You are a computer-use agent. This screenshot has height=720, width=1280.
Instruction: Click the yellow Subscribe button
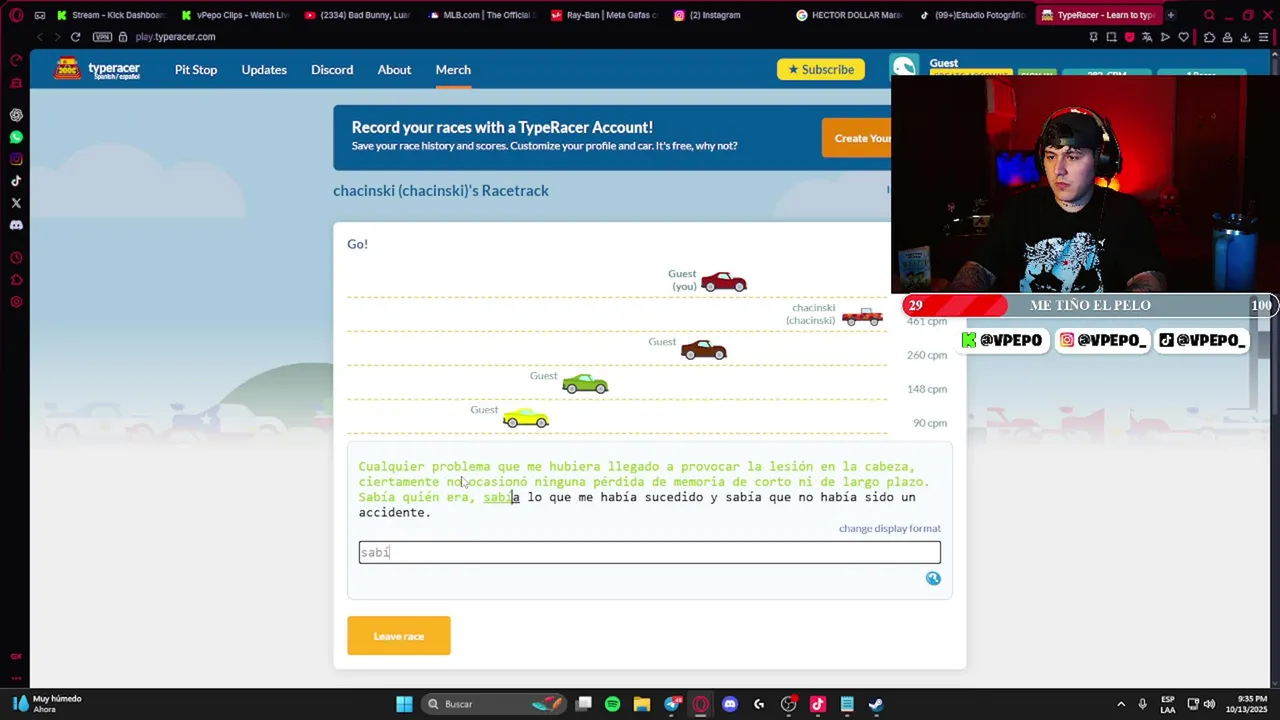point(821,69)
